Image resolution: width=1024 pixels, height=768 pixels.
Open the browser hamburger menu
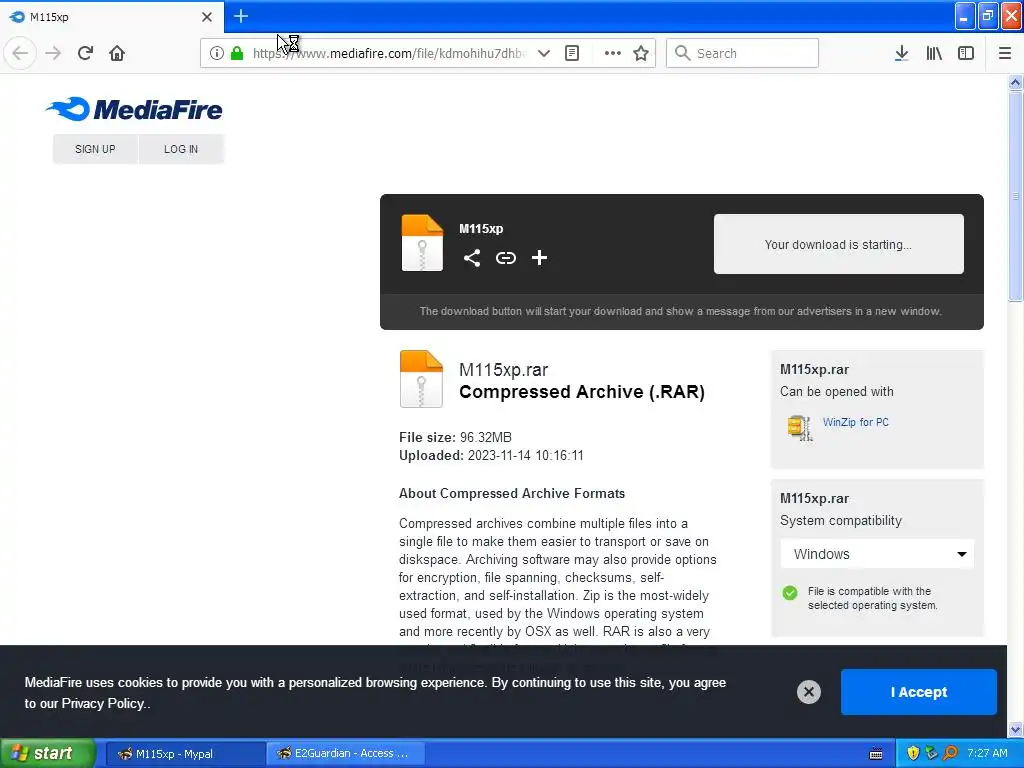(1004, 53)
